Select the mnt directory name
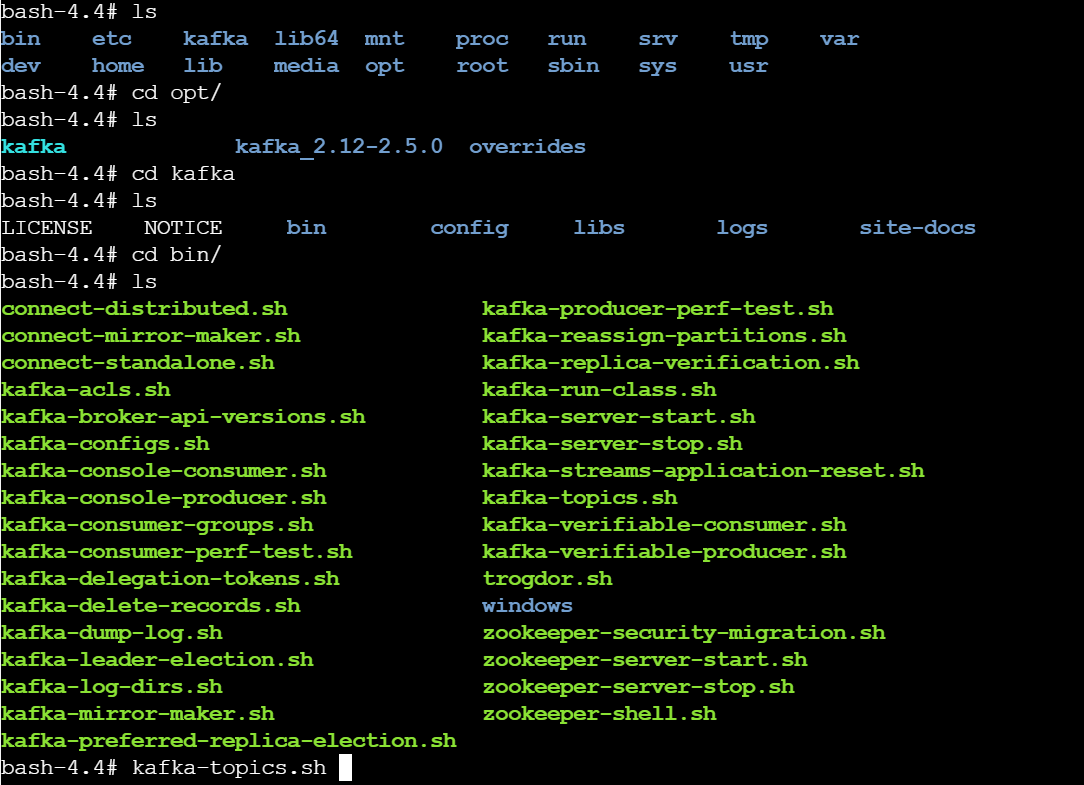 click(x=384, y=39)
